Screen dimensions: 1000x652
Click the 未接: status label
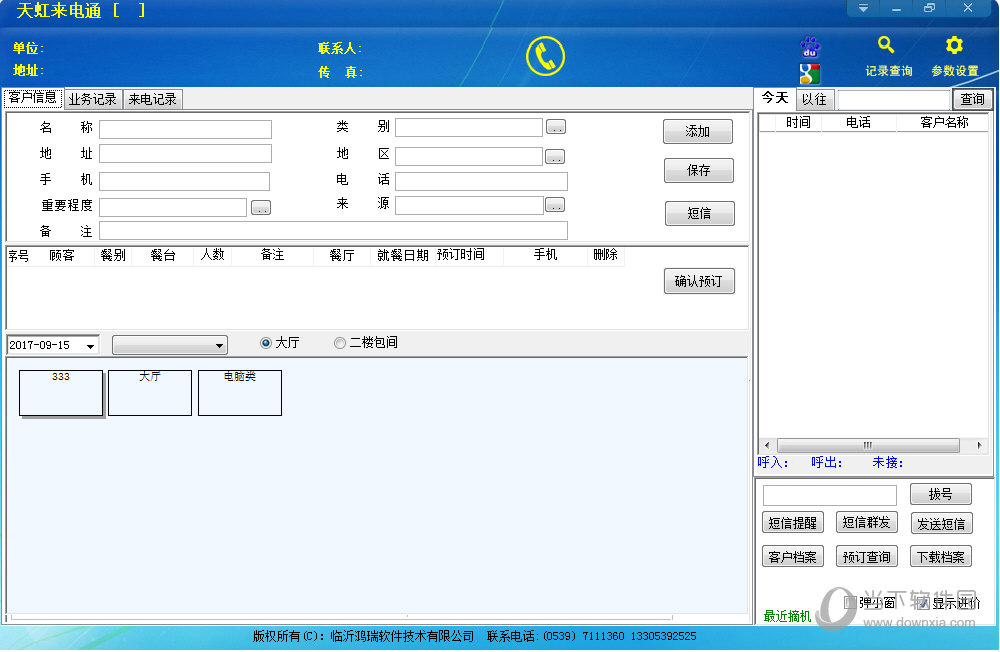click(888, 463)
